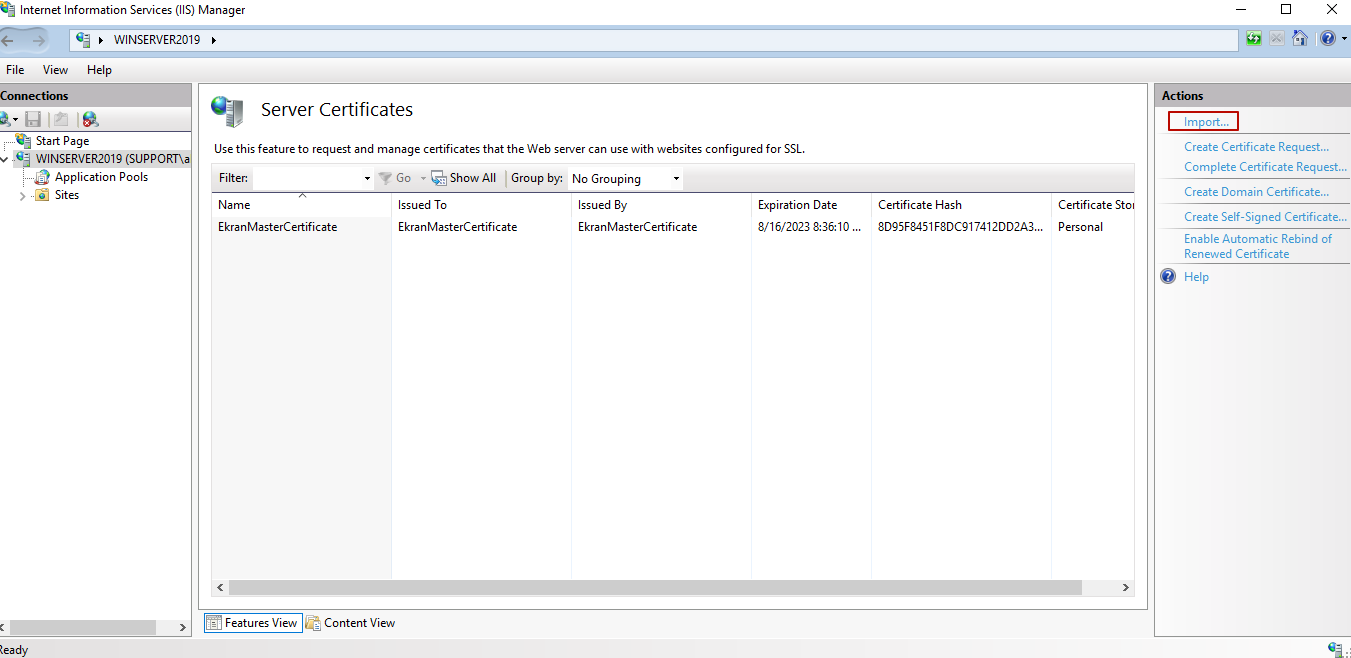Click the Help icon beside Help in Actions pane

pyautogui.click(x=1167, y=276)
